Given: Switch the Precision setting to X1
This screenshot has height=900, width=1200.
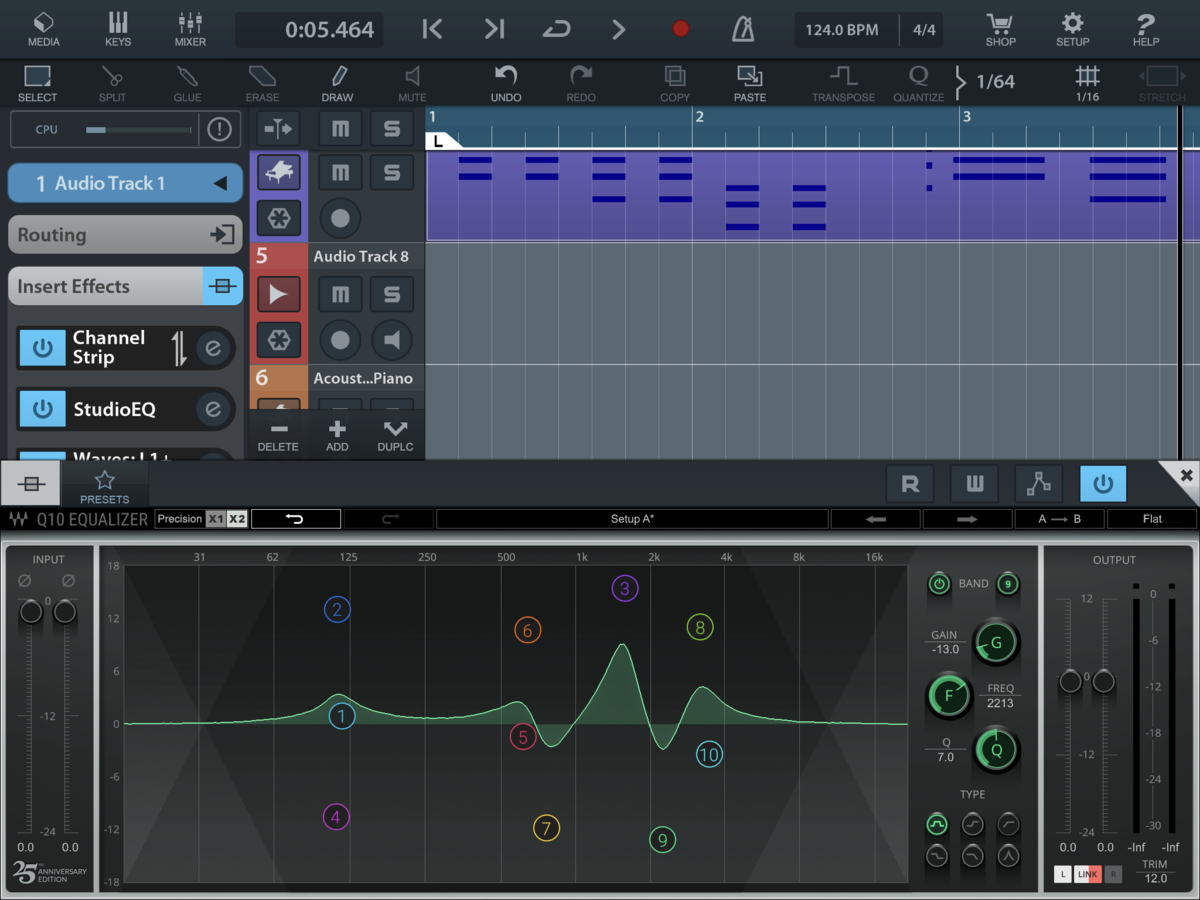Looking at the screenshot, I should (216, 519).
